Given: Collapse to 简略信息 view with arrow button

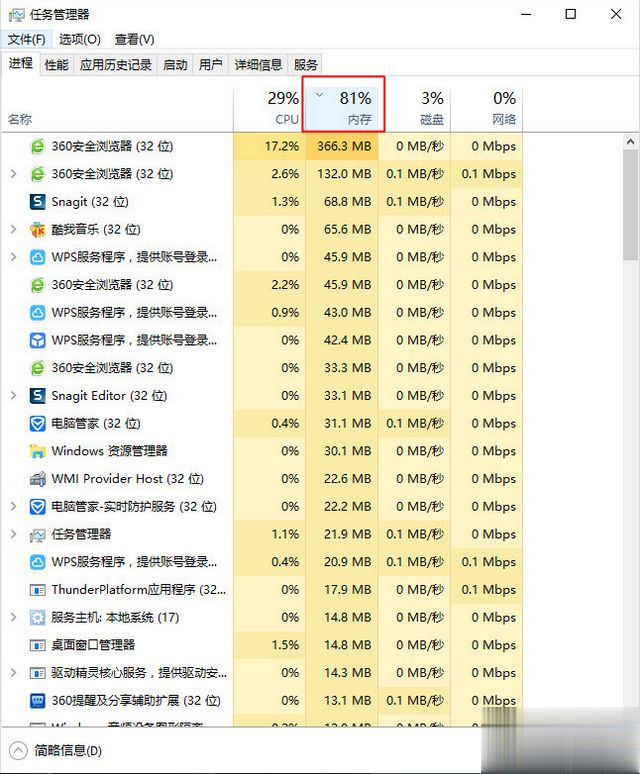Looking at the screenshot, I should pyautogui.click(x=18, y=751).
